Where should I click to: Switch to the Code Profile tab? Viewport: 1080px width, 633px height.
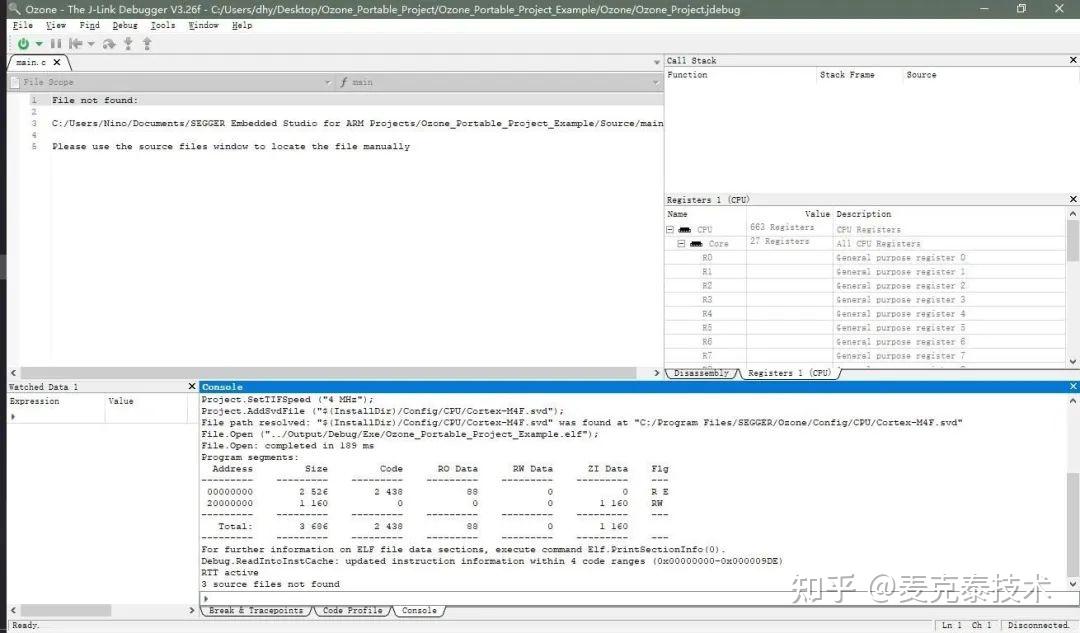click(x=352, y=610)
